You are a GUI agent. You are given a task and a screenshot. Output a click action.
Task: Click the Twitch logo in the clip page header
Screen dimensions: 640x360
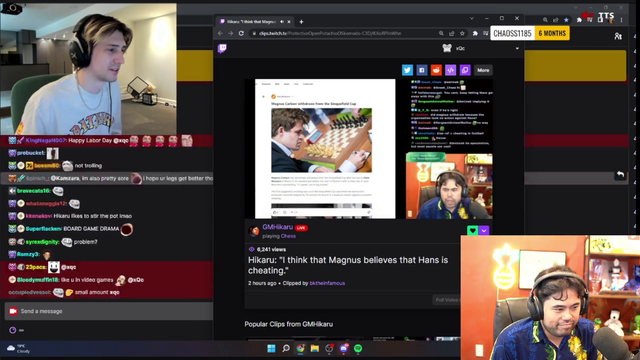coord(222,49)
